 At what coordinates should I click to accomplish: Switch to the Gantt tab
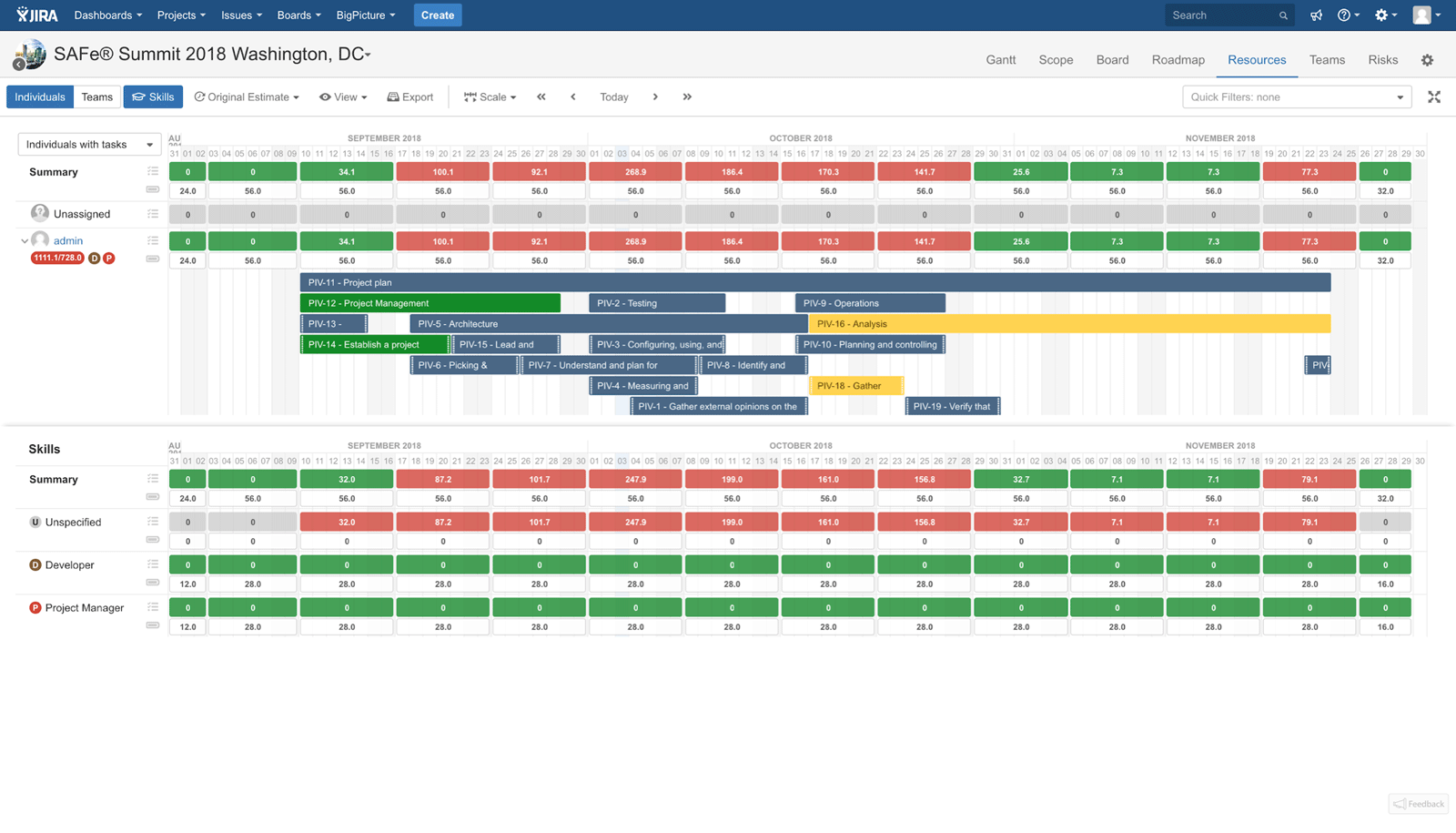[1000, 59]
